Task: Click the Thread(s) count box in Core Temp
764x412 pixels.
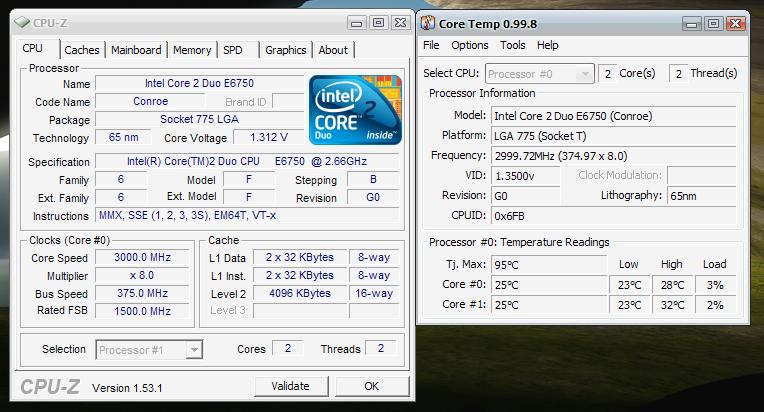Action: (x=678, y=74)
